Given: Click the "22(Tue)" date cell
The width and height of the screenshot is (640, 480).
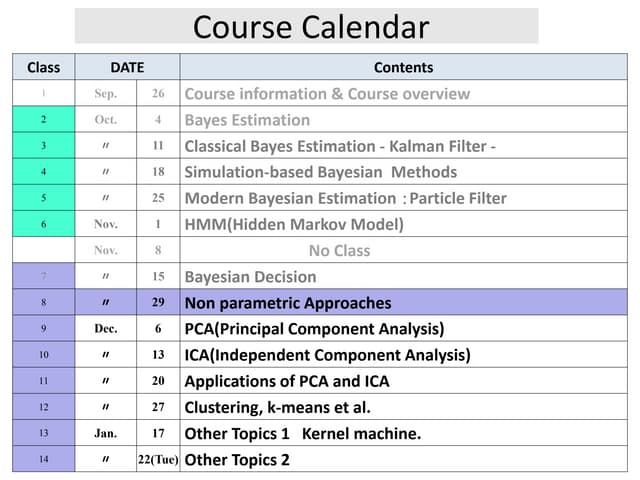Looking at the screenshot, I should 158,460.
